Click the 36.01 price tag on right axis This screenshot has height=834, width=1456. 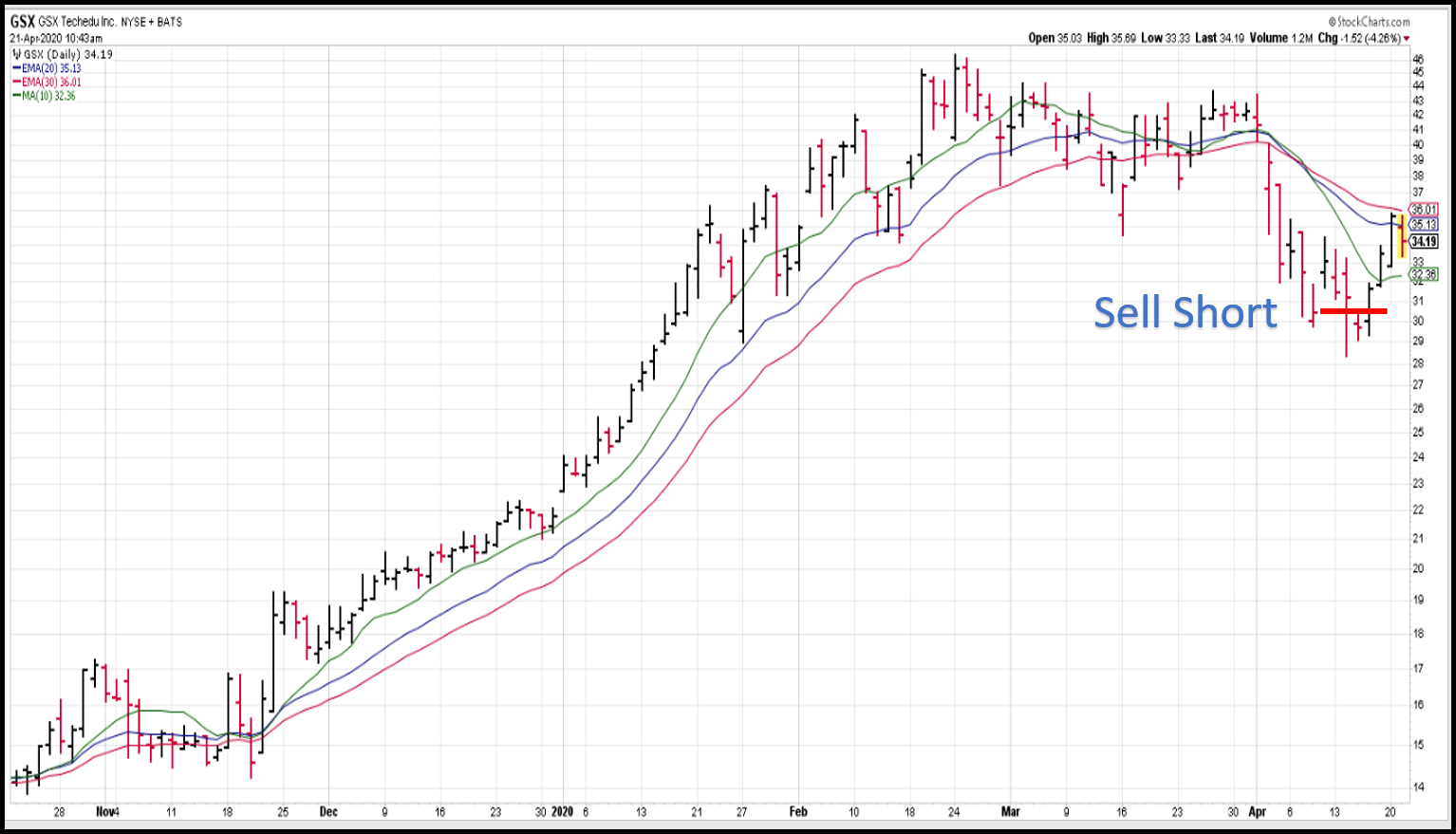click(1424, 210)
